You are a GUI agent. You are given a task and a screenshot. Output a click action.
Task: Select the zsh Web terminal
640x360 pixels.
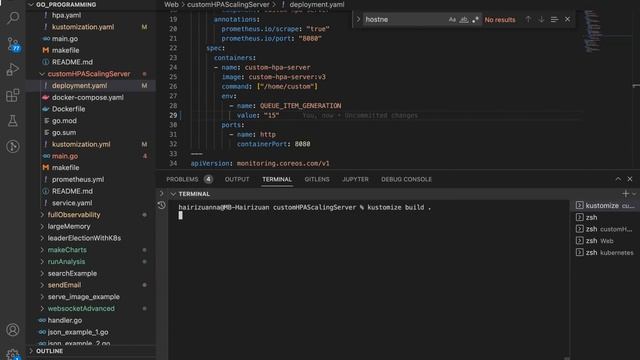click(605, 241)
